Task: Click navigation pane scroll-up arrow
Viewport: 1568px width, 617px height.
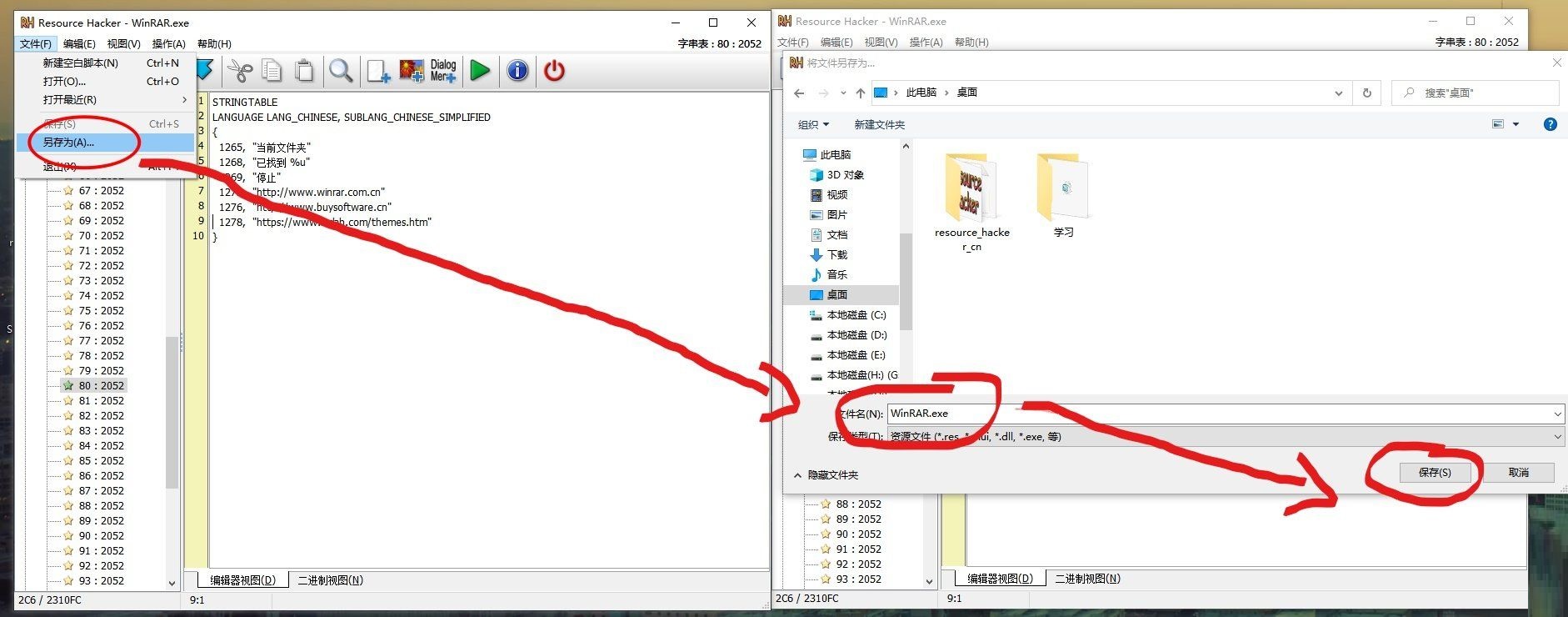Action: 906,147
